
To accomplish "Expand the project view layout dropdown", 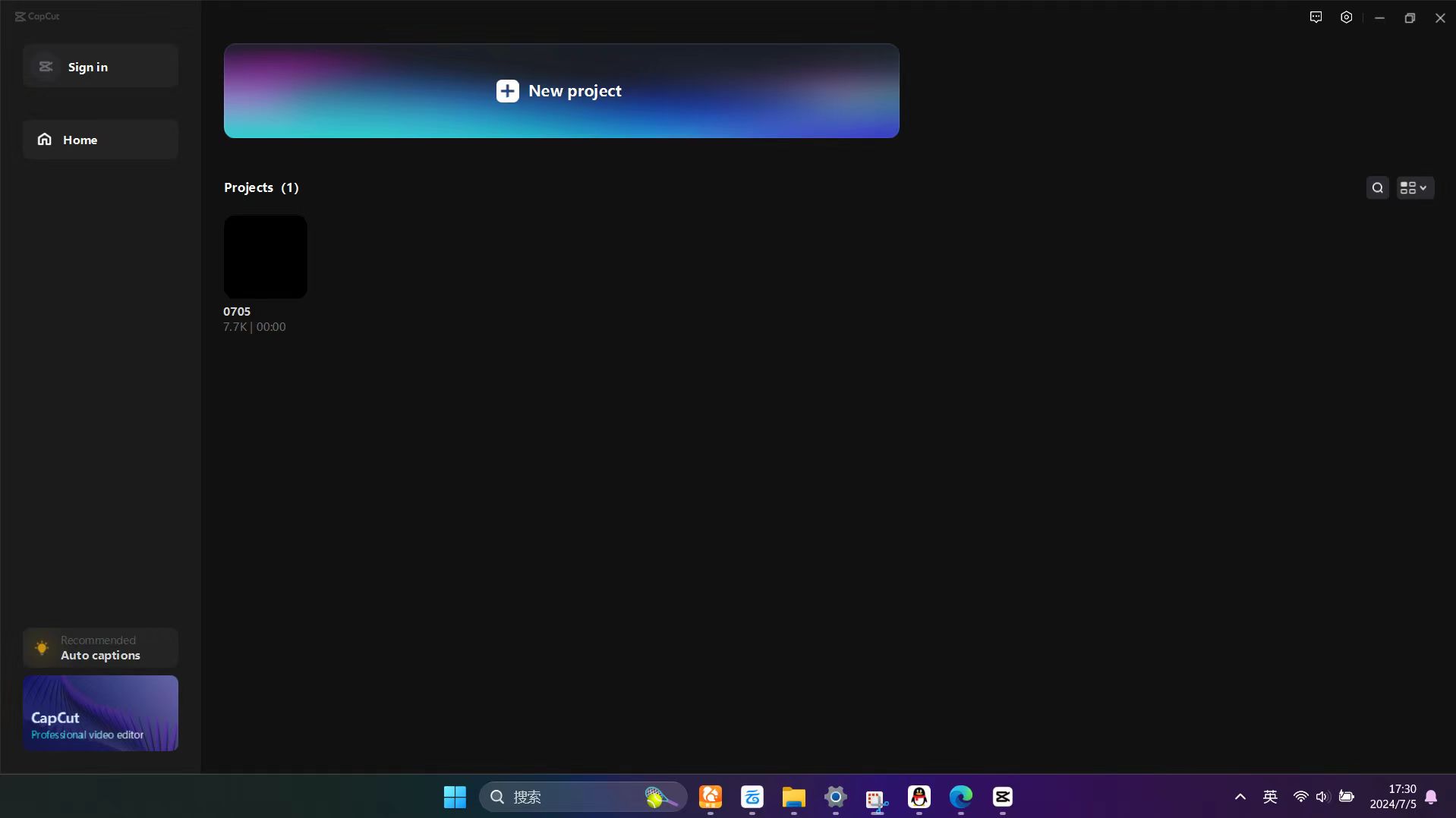I will point(1414,188).
